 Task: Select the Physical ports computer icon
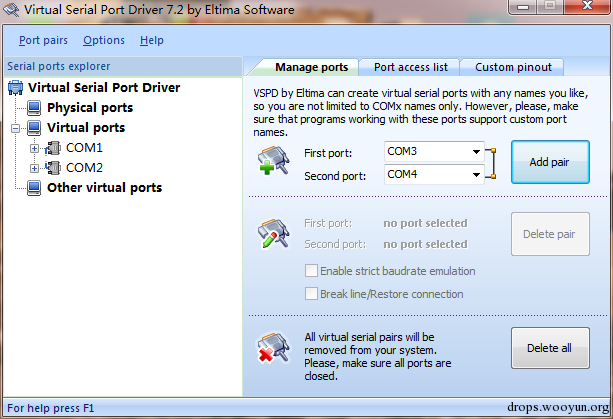34,107
